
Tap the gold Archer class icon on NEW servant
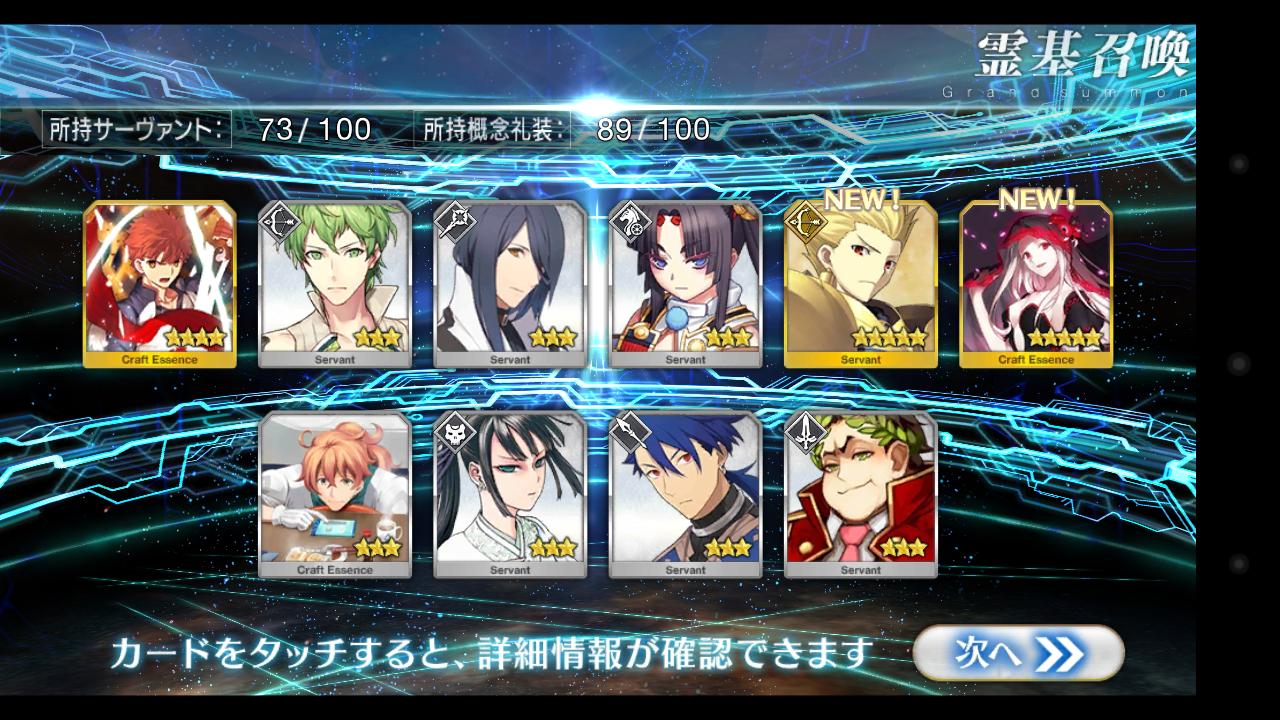tap(805, 221)
